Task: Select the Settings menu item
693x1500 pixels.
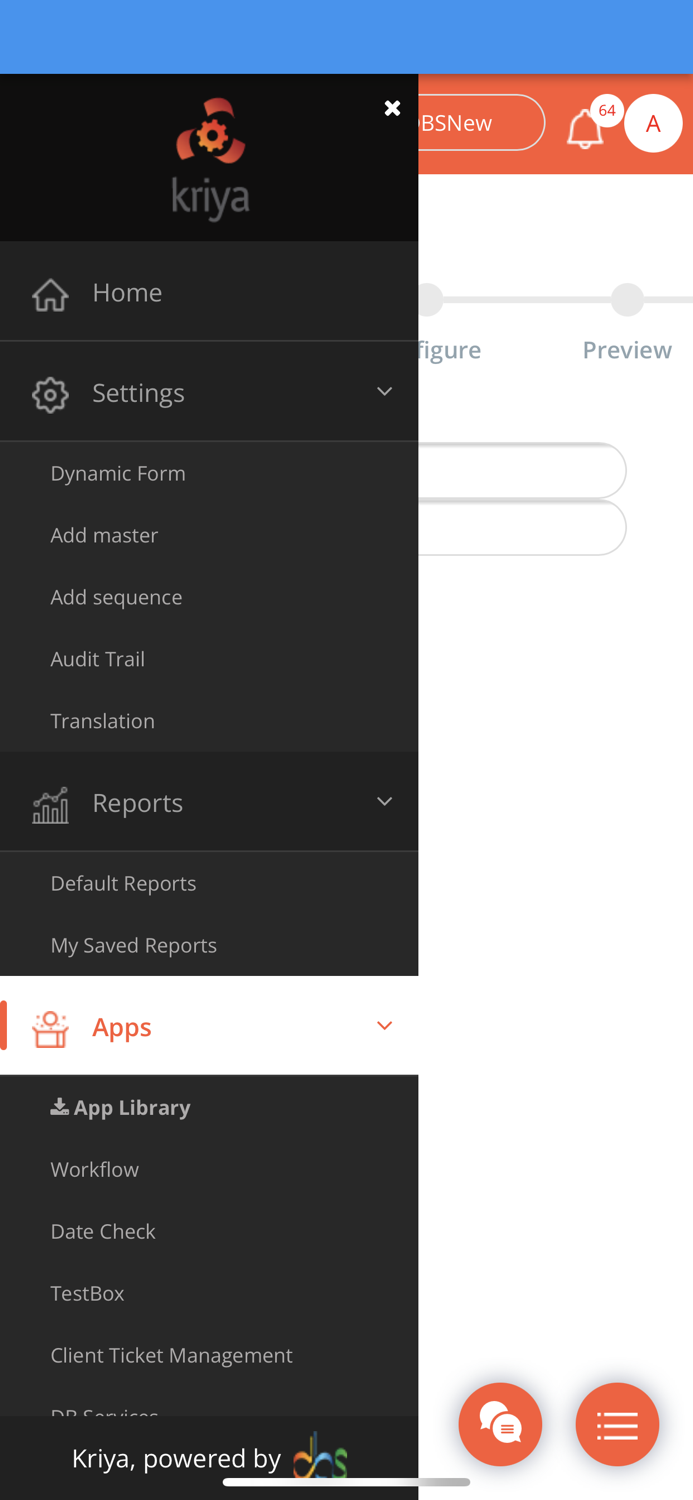Action: tap(209, 392)
